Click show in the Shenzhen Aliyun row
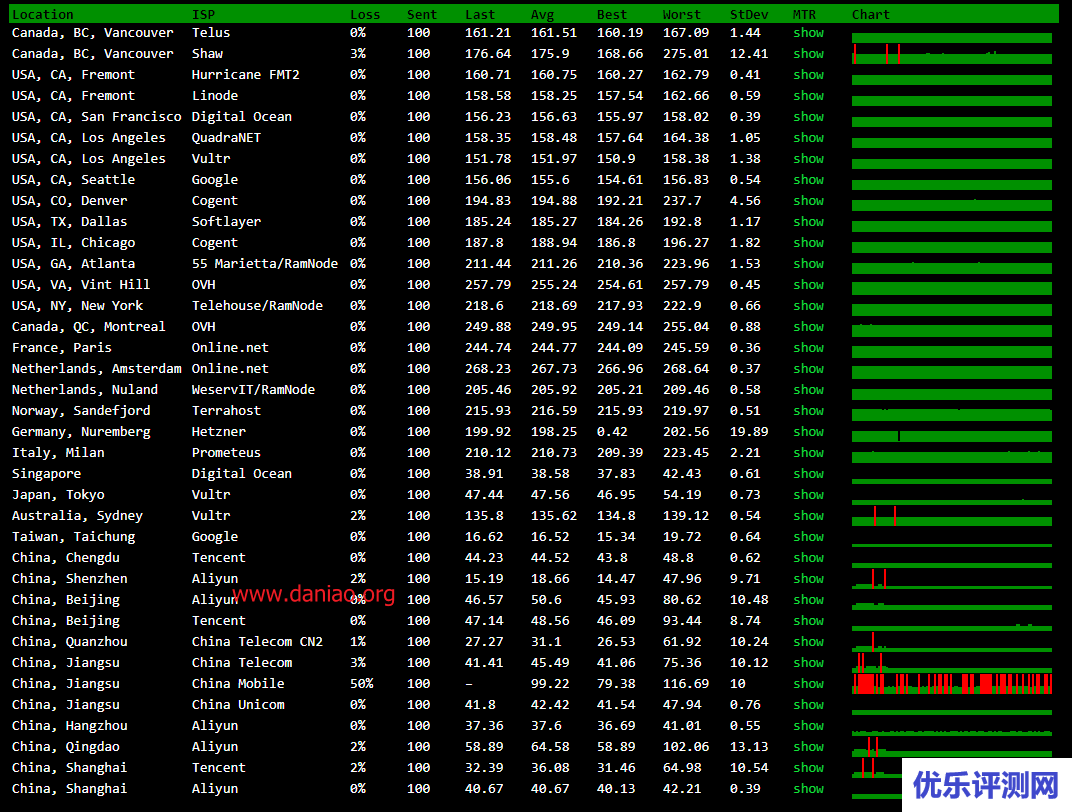The image size is (1072, 812). 808,579
